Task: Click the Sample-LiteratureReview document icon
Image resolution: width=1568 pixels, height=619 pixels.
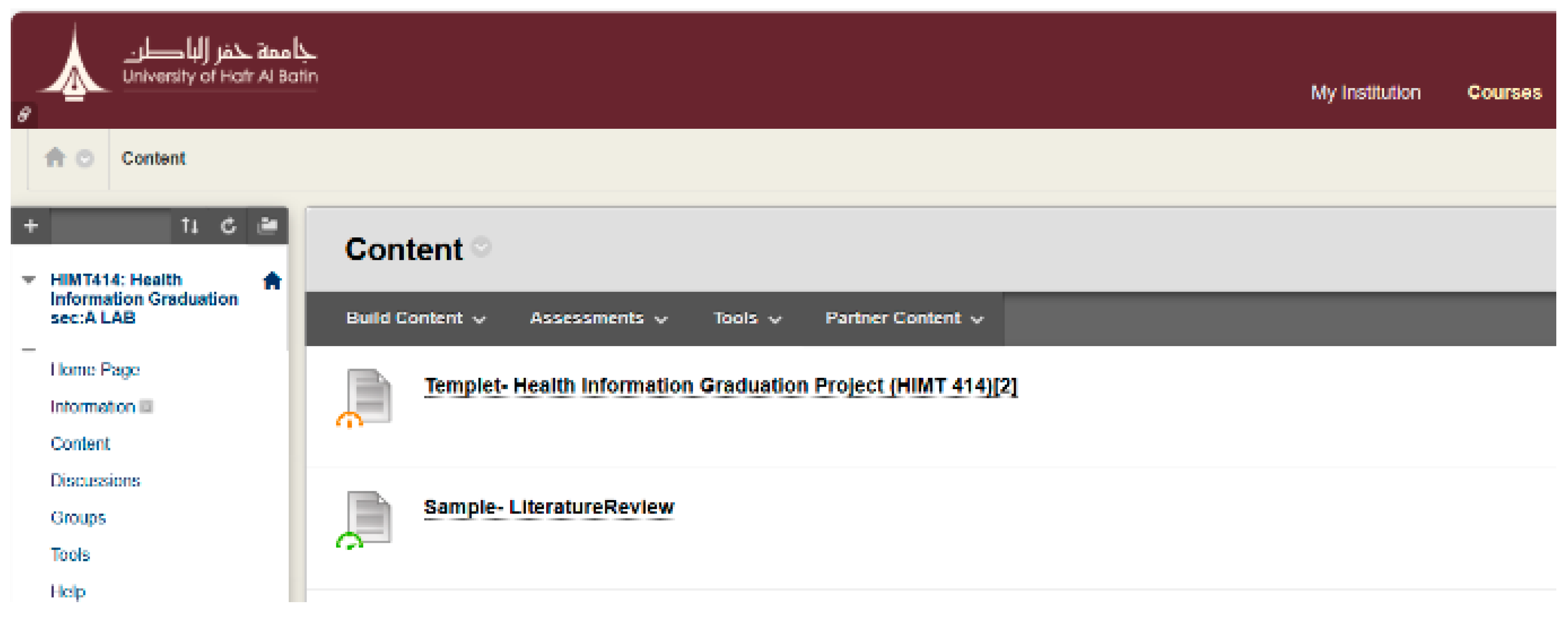Action: point(367,518)
